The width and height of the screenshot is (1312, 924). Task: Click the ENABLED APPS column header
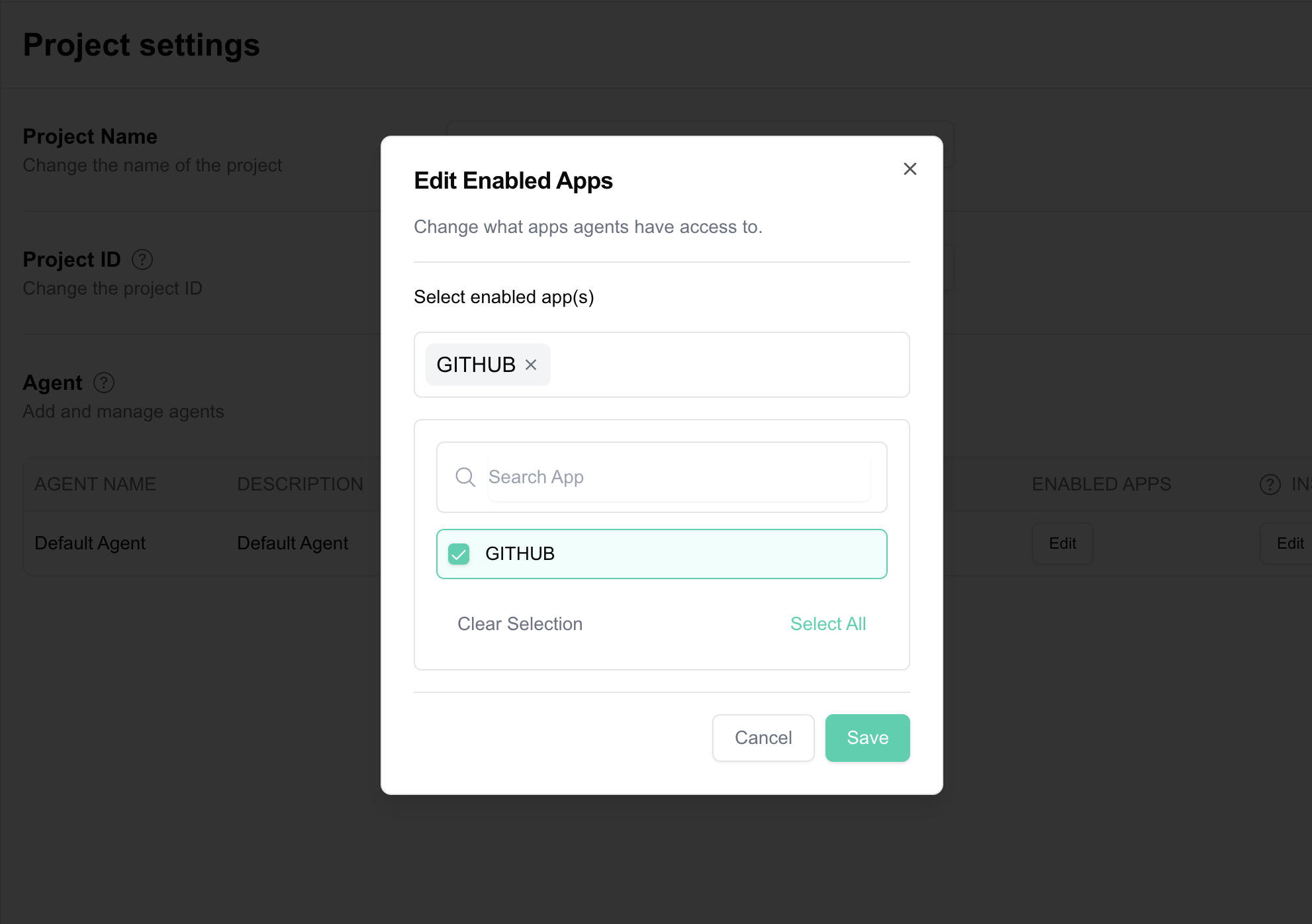[x=1101, y=485]
